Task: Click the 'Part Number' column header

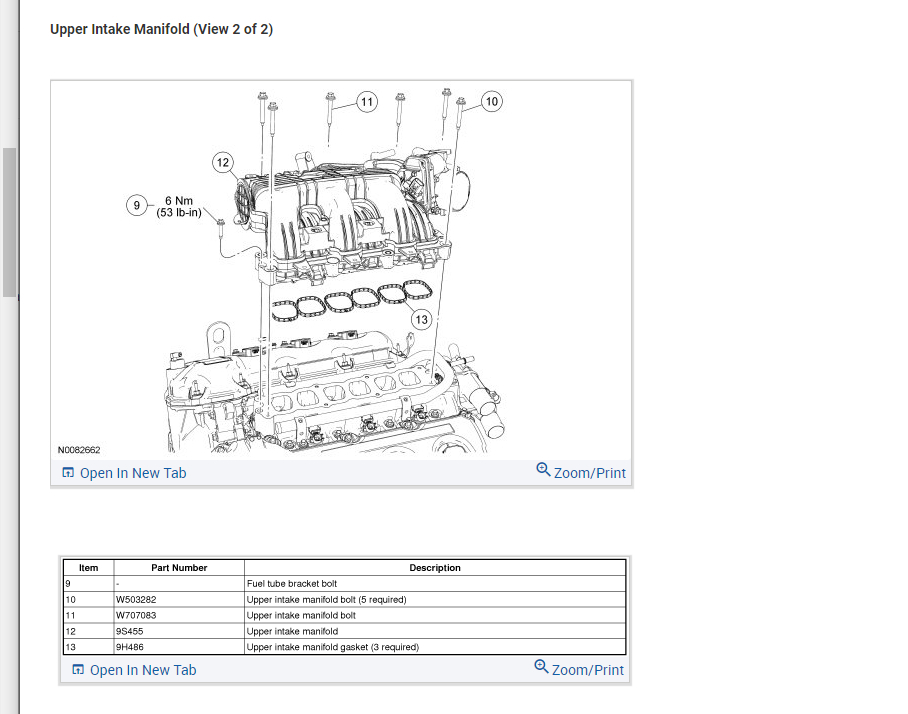Action: tap(179, 568)
